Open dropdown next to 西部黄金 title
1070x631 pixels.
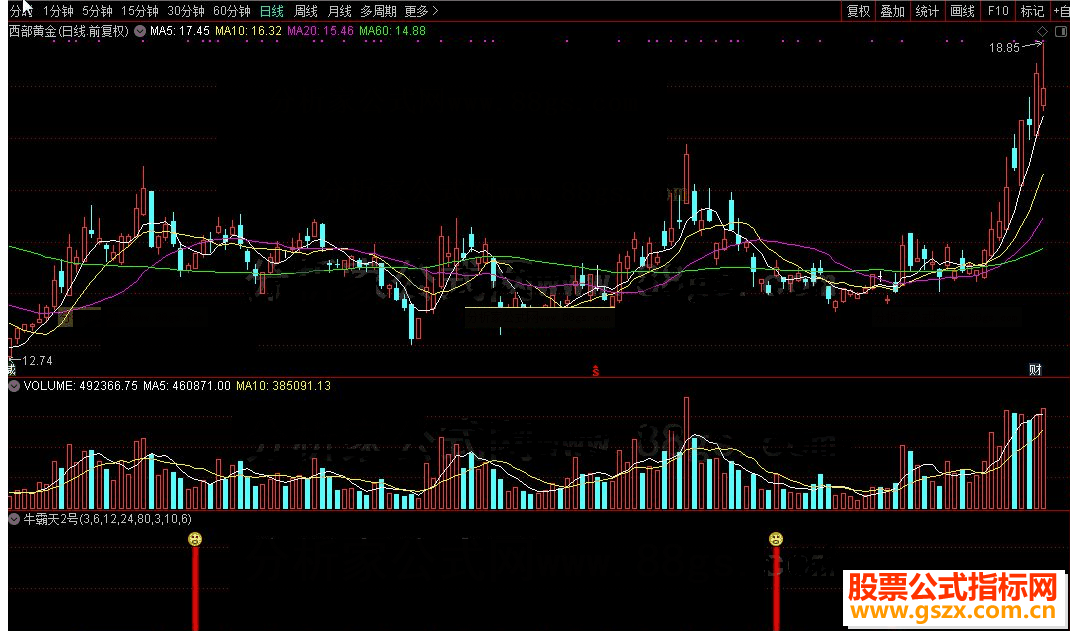140,31
